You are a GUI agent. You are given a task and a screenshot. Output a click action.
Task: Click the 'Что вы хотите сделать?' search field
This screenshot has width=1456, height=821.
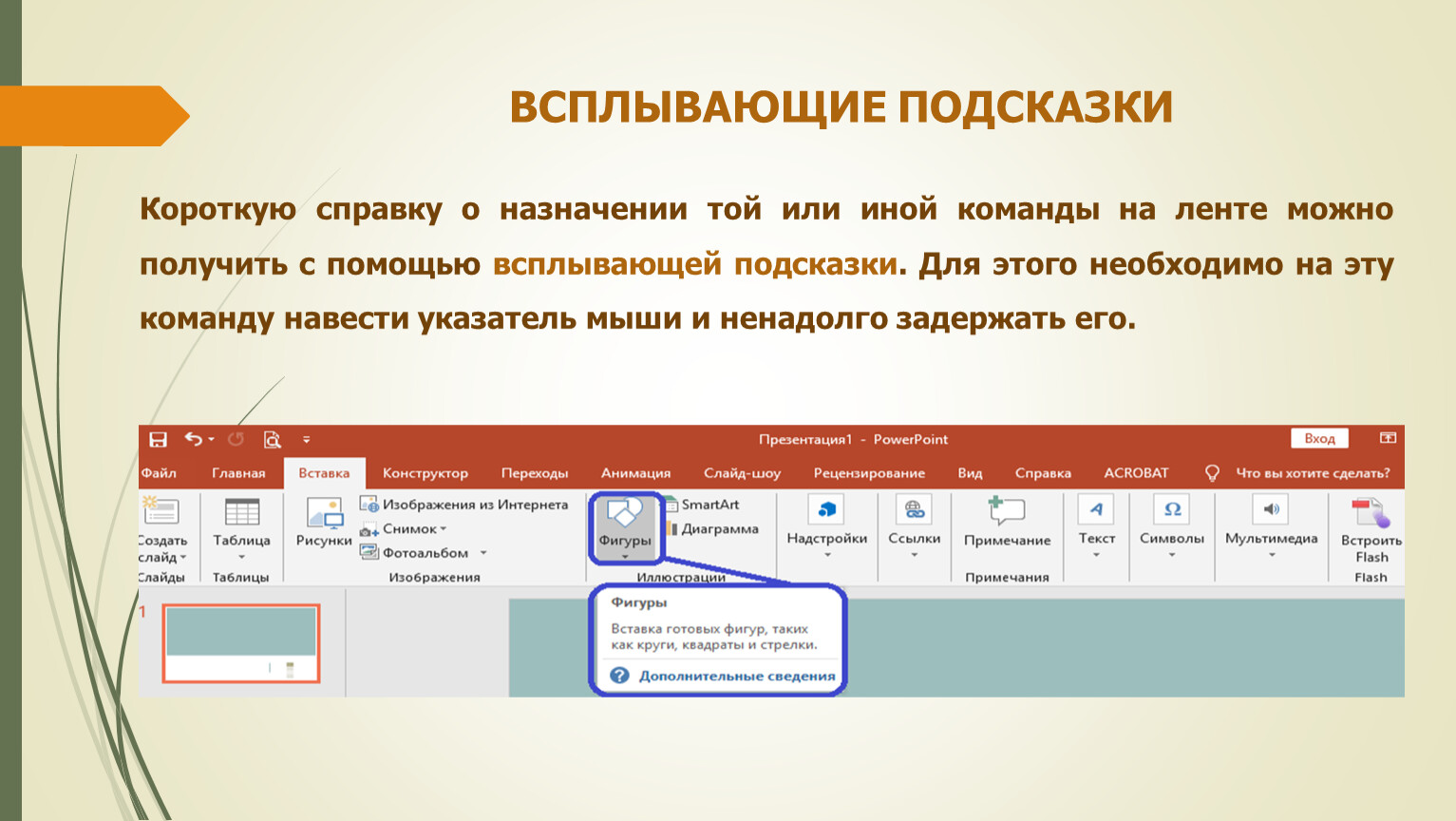click(1312, 473)
